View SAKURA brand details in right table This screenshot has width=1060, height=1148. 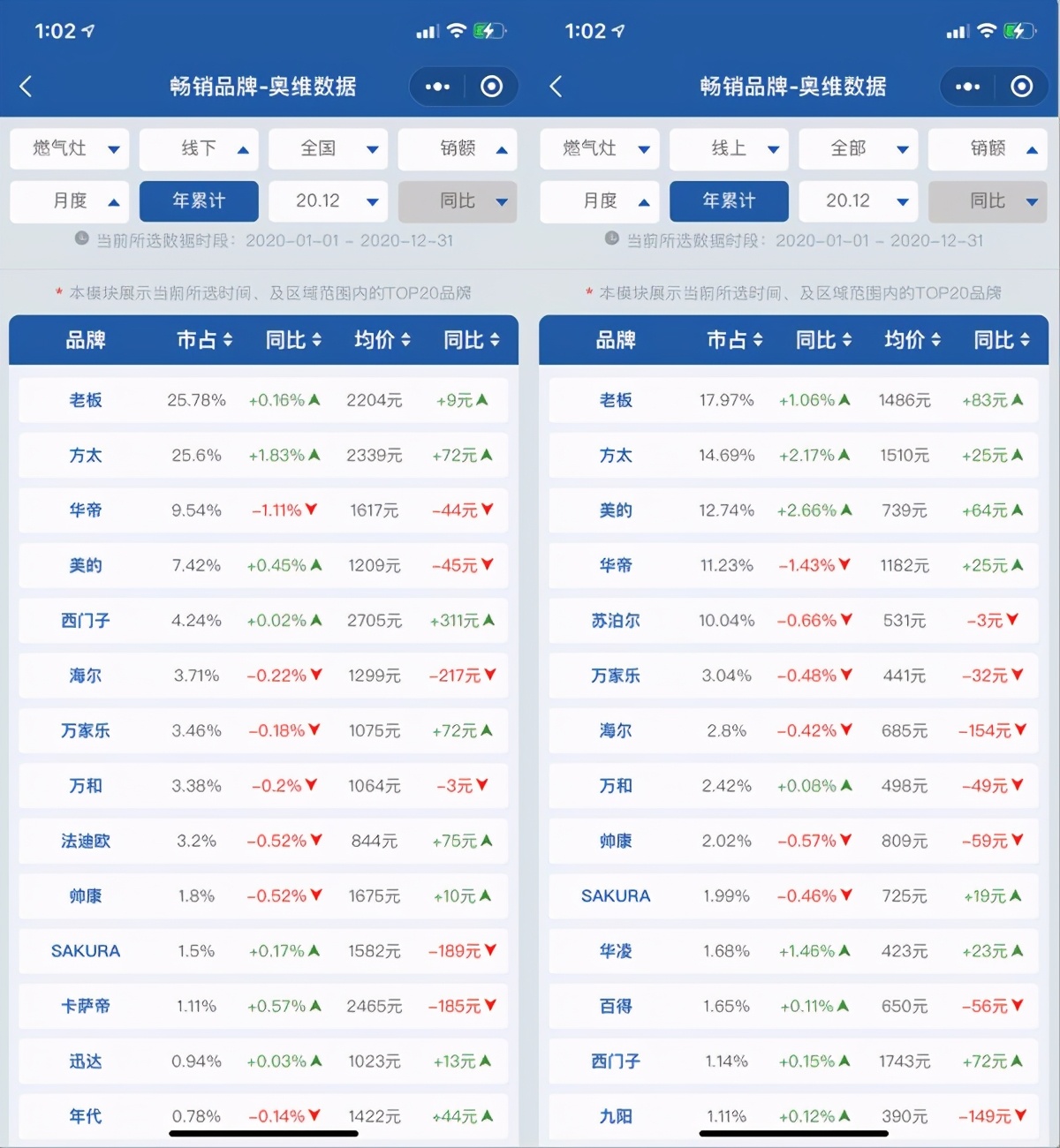[615, 896]
